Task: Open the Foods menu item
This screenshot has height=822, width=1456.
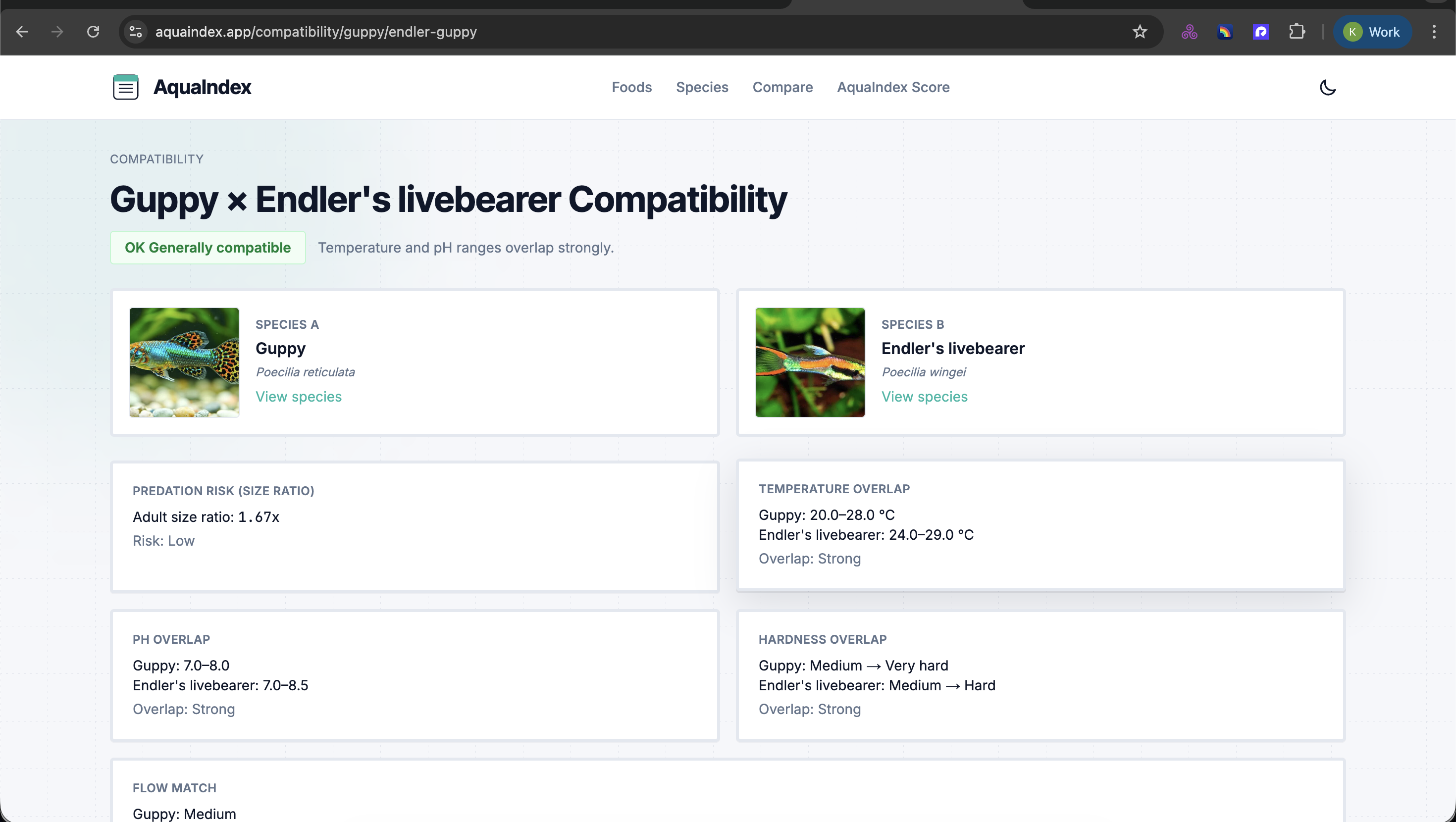Action: (x=631, y=87)
